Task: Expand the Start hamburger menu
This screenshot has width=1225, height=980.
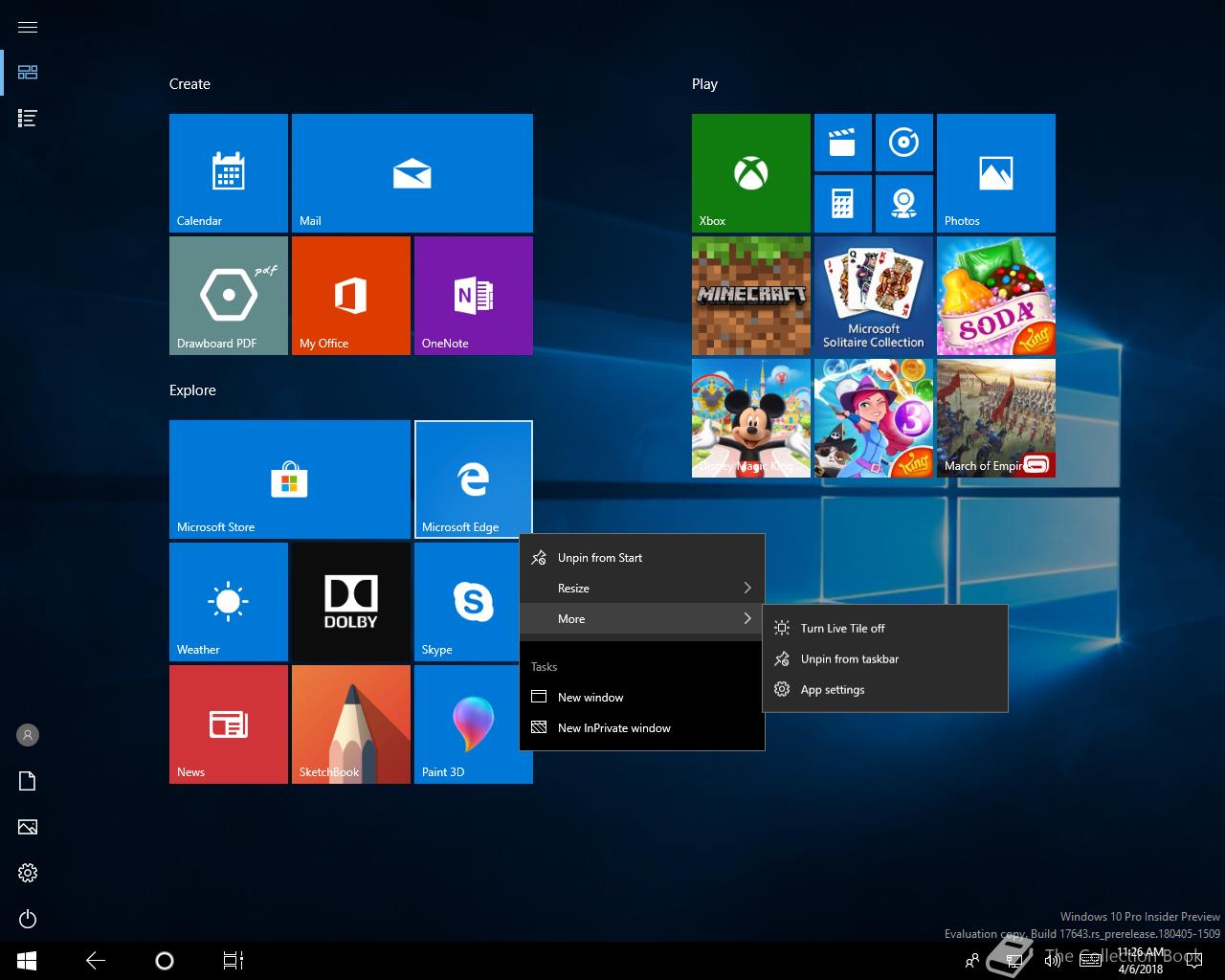Action: tap(28, 27)
